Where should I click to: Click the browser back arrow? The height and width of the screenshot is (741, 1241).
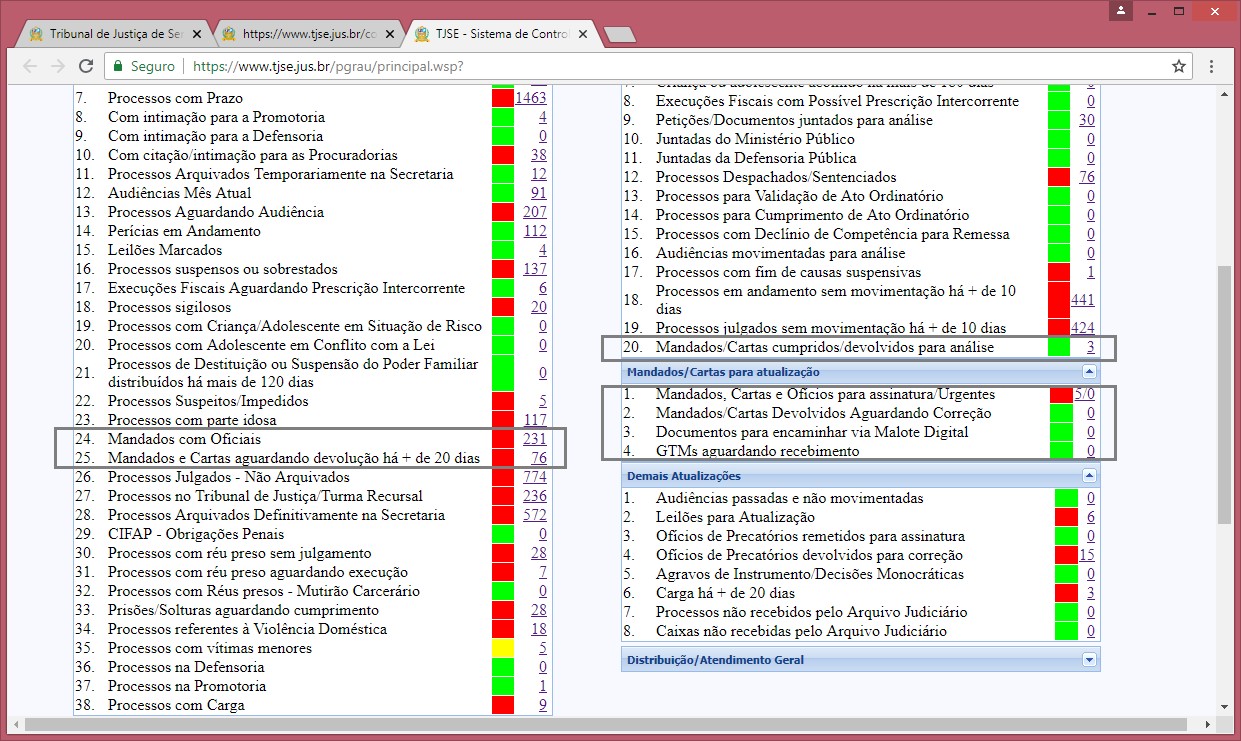[x=30, y=66]
